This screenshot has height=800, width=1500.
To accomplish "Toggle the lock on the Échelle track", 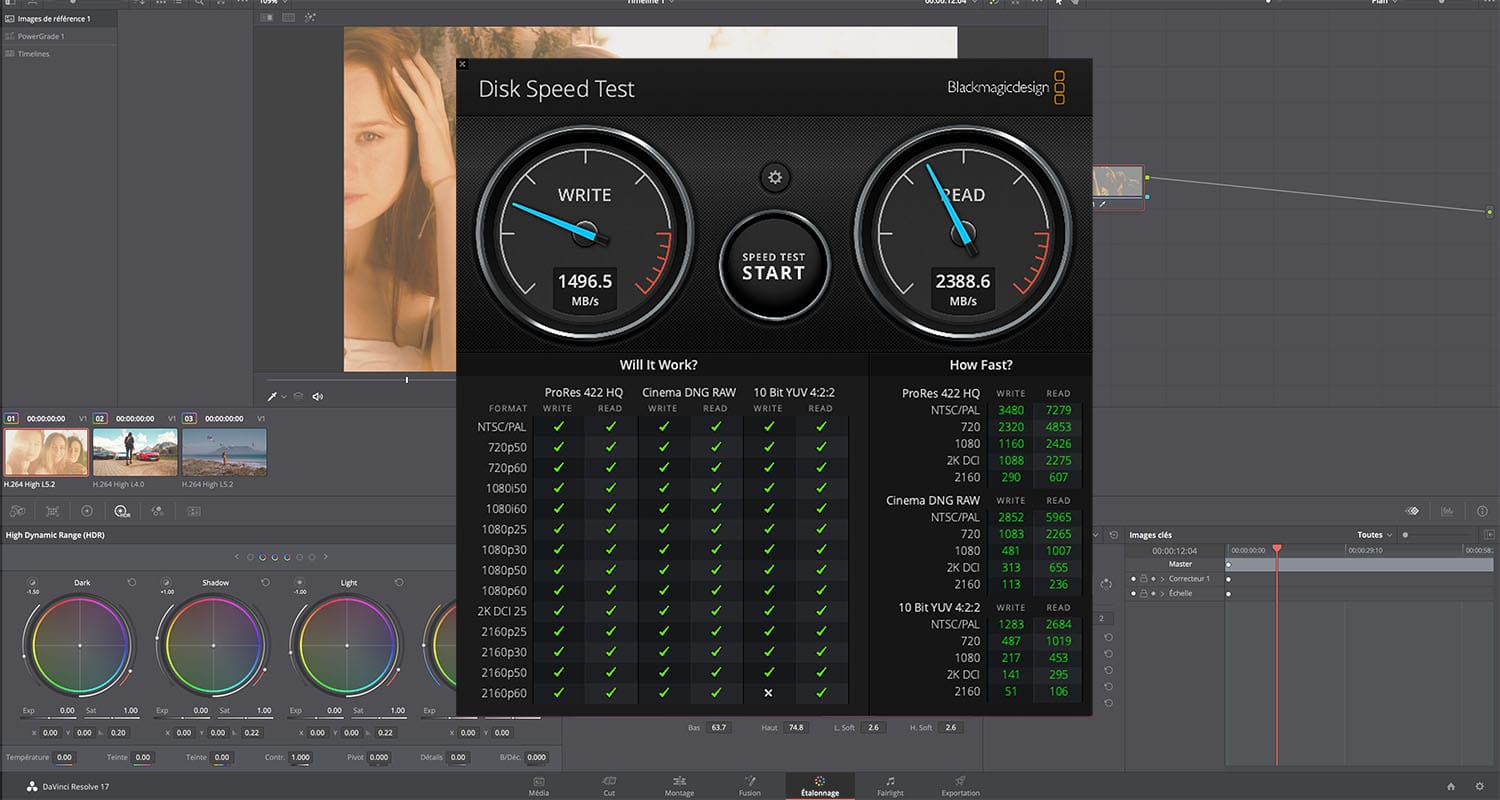I will click(x=1143, y=592).
